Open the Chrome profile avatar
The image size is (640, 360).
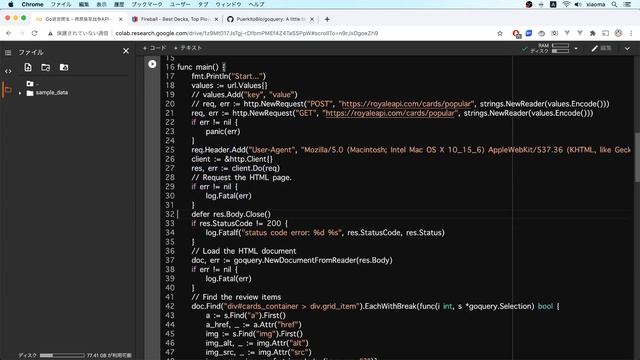point(618,33)
